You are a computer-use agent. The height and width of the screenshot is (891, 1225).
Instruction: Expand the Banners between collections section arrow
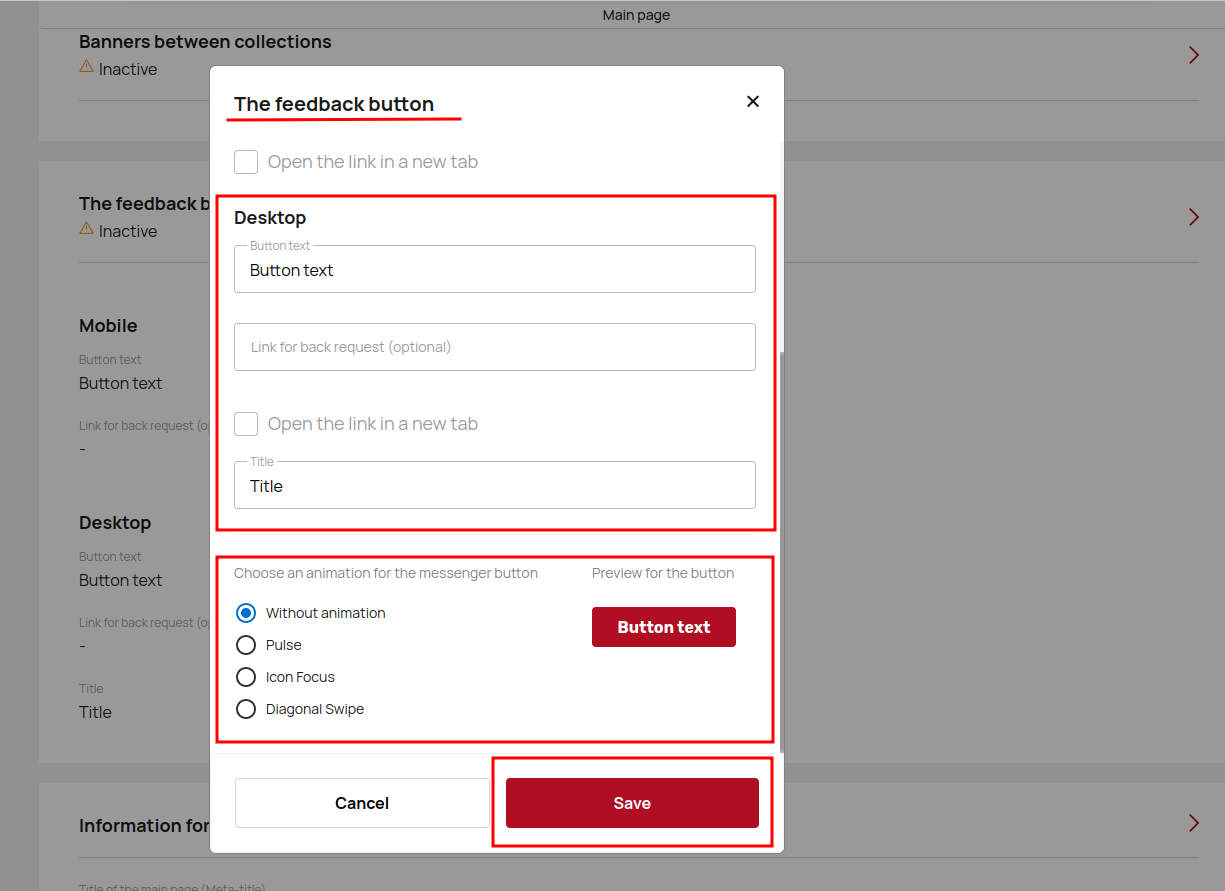click(1193, 55)
